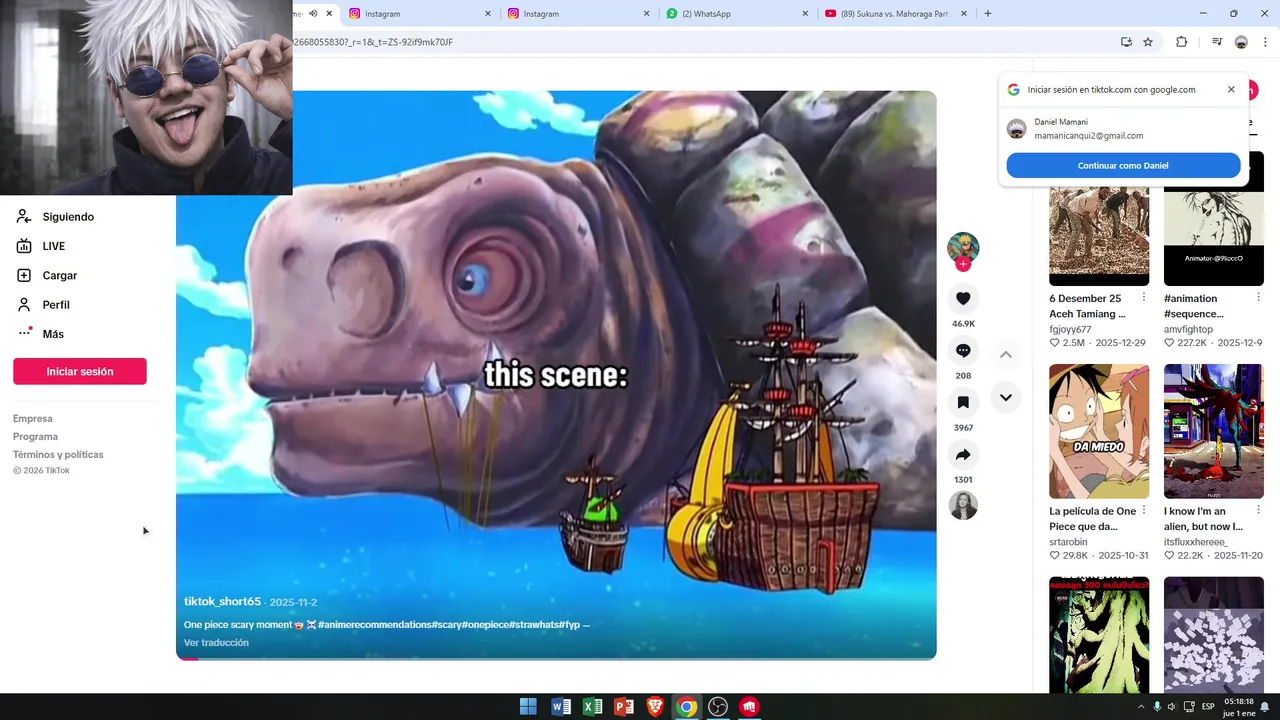Switch the ESP keyboard language indicator

[x=1208, y=706]
